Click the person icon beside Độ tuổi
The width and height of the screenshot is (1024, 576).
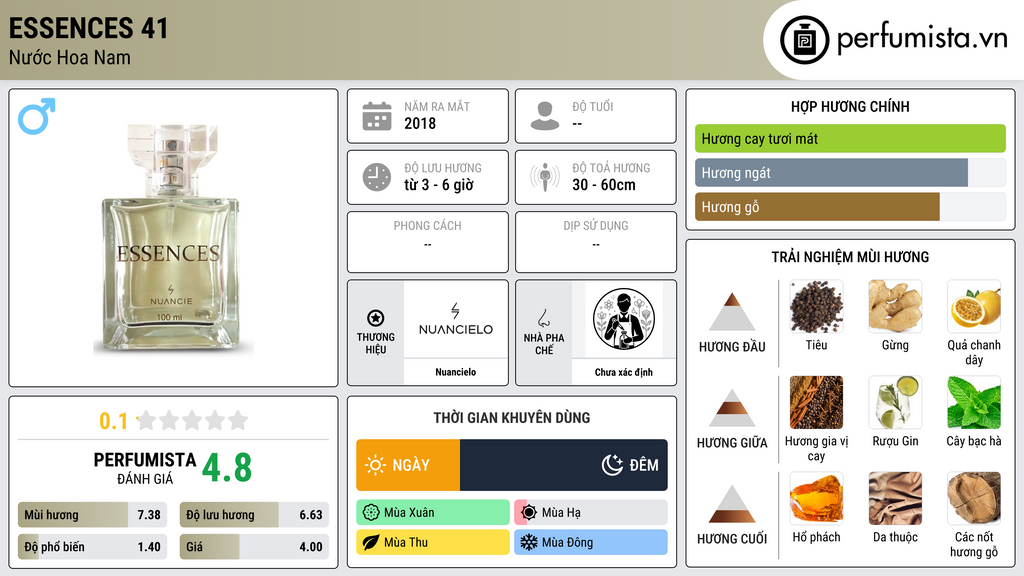coord(545,116)
